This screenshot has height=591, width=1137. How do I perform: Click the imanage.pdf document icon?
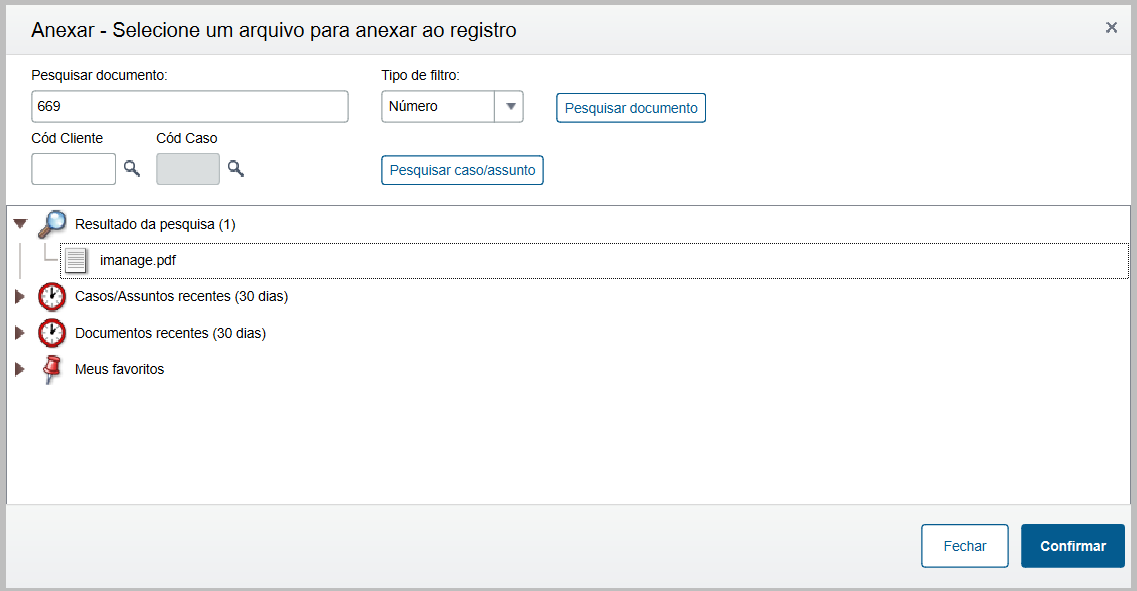(x=76, y=261)
